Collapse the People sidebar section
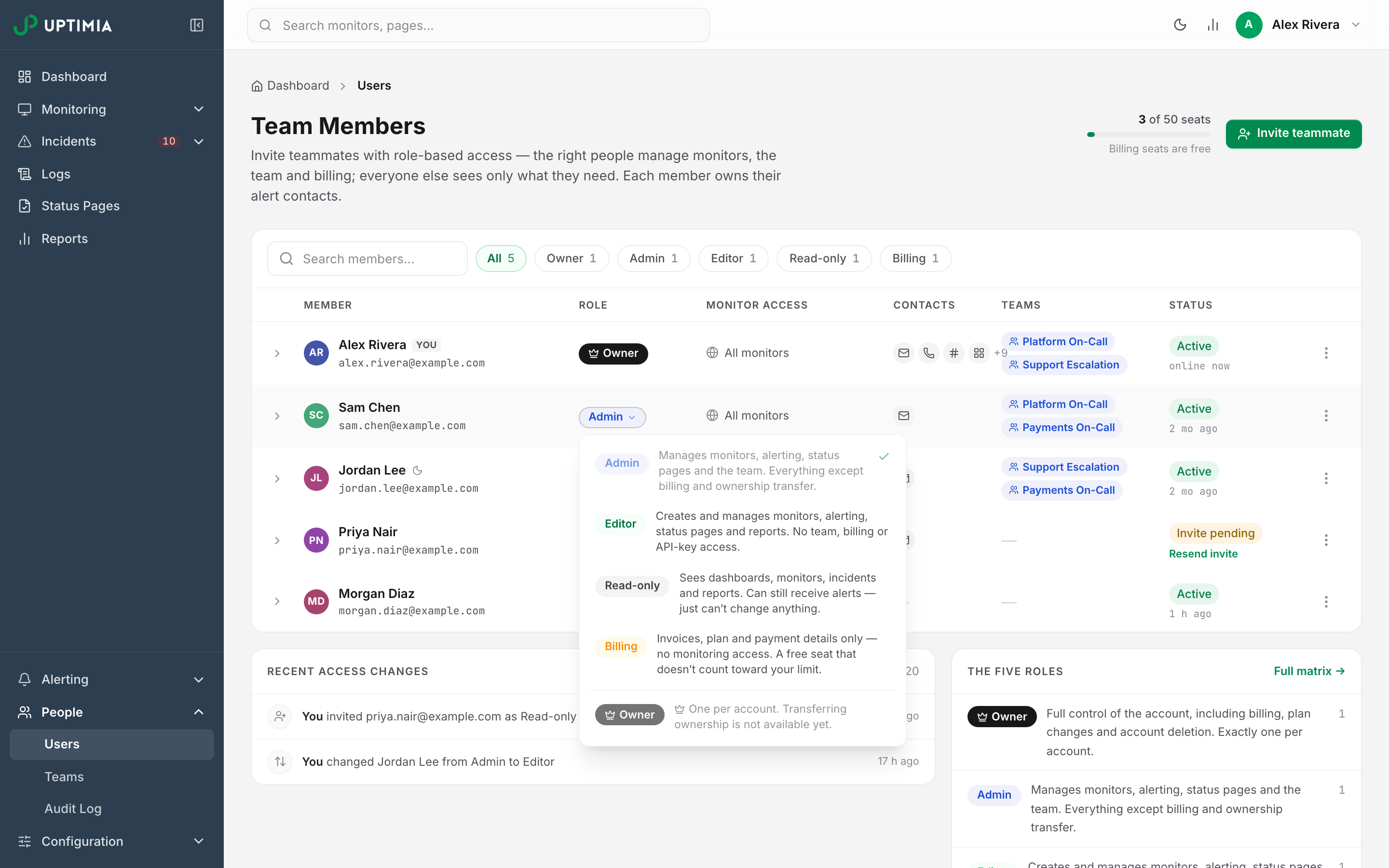The height and width of the screenshot is (868, 1389). 112,712
